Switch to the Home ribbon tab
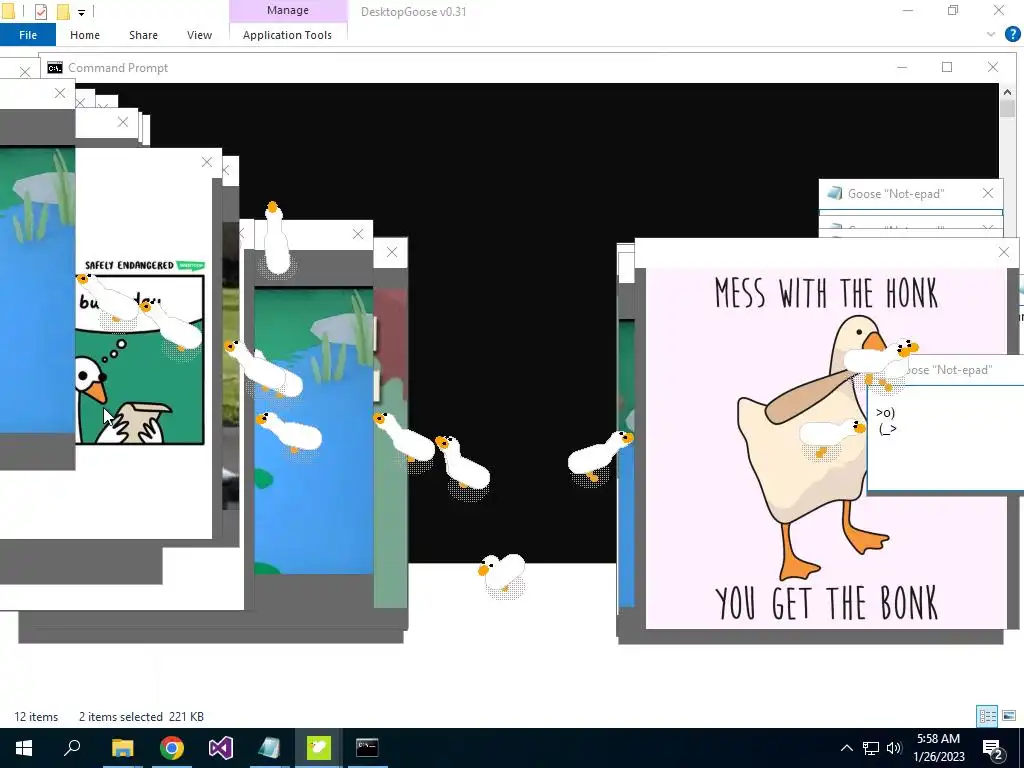Viewport: 1024px width, 768px height. pos(85,35)
